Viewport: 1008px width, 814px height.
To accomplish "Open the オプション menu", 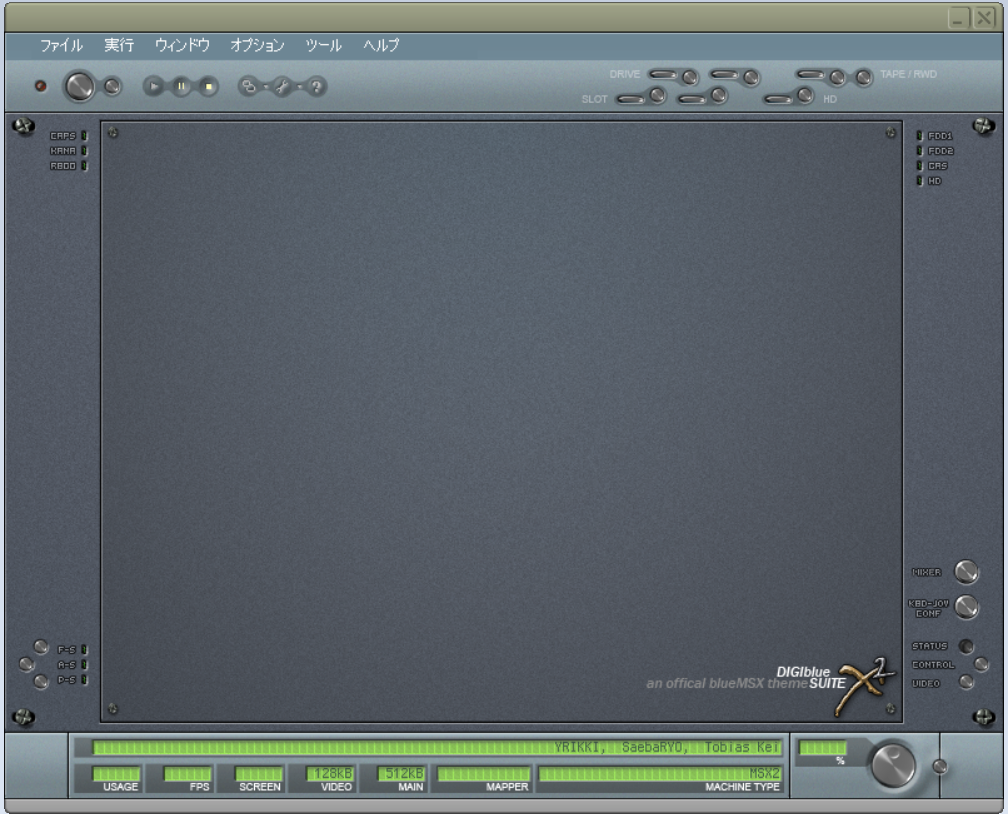I will 257,45.
